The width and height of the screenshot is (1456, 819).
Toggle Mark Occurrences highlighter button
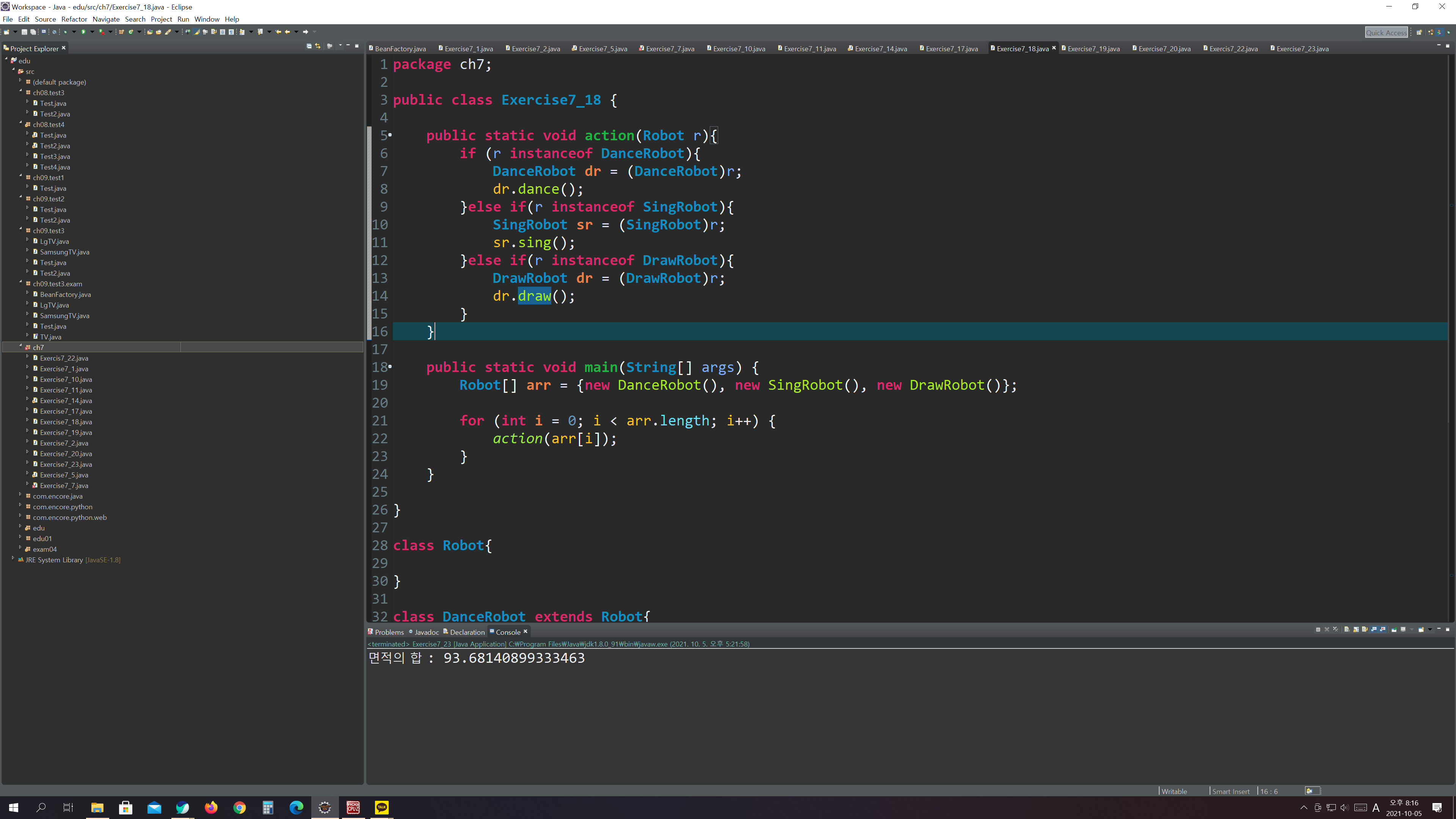pyautogui.click(x=197, y=31)
